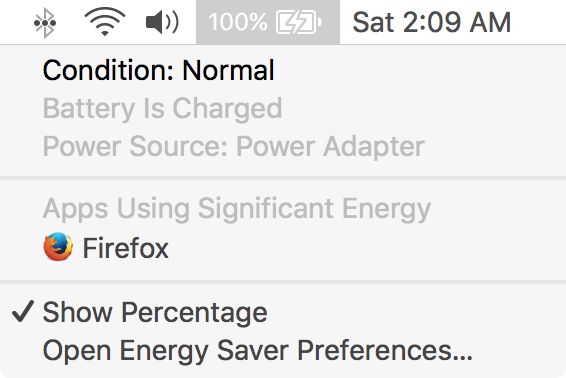The image size is (566, 378).
Task: Open the Sat 2:09 AM clock menu
Action: pos(431,22)
